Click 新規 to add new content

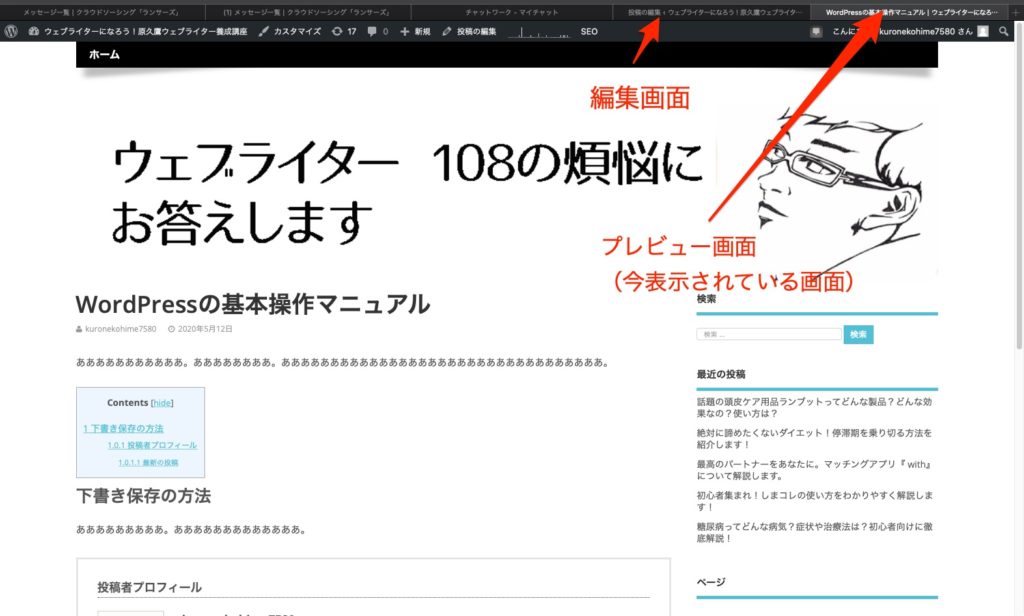(415, 31)
